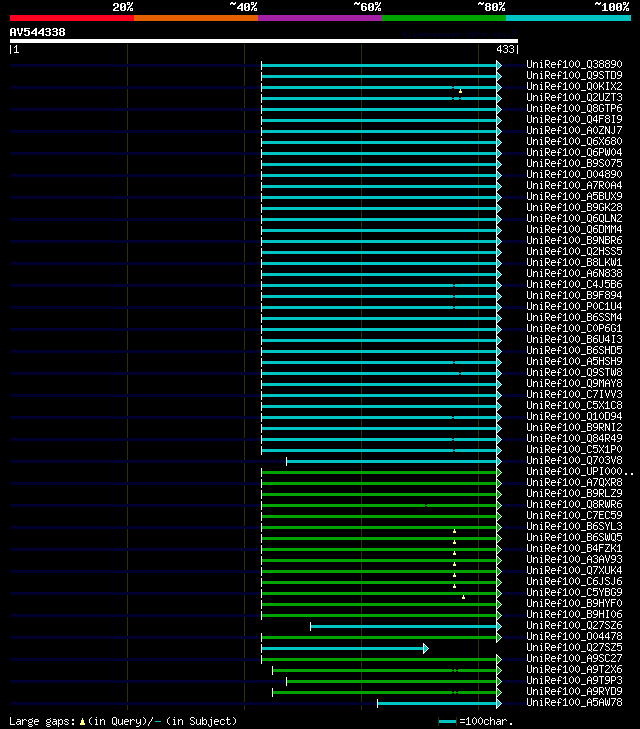Select the UniRef100_Q2HSS5 label
Viewport: 640px width, 729px height.
(574, 252)
